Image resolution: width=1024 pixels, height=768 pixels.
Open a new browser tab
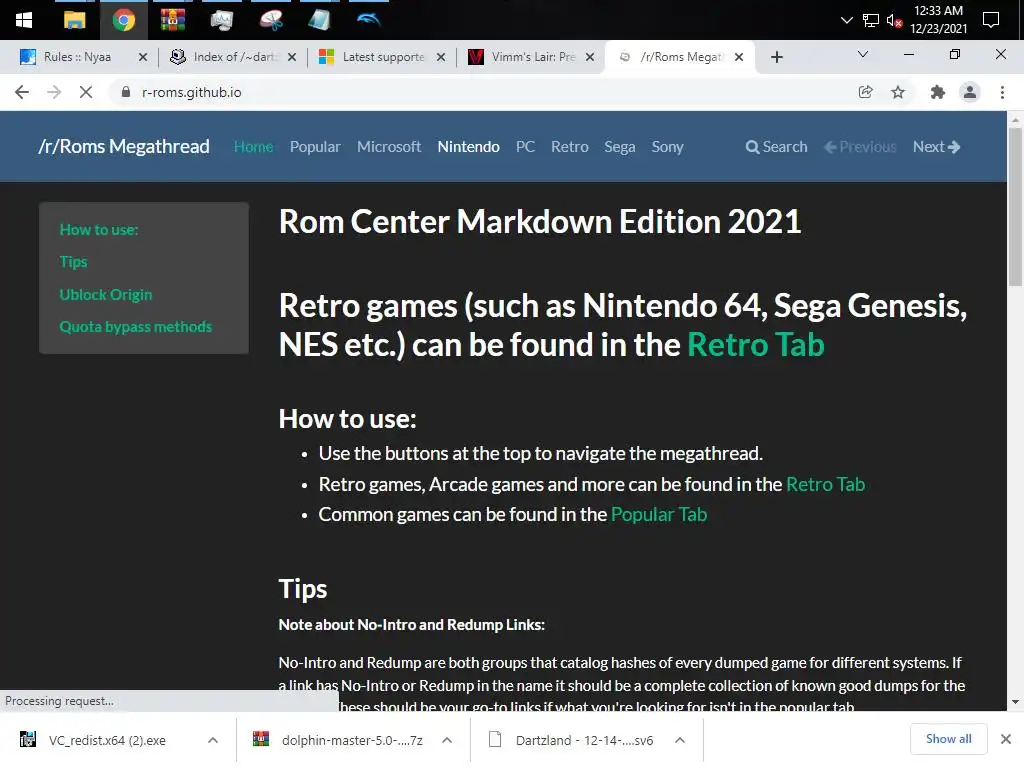coord(776,57)
